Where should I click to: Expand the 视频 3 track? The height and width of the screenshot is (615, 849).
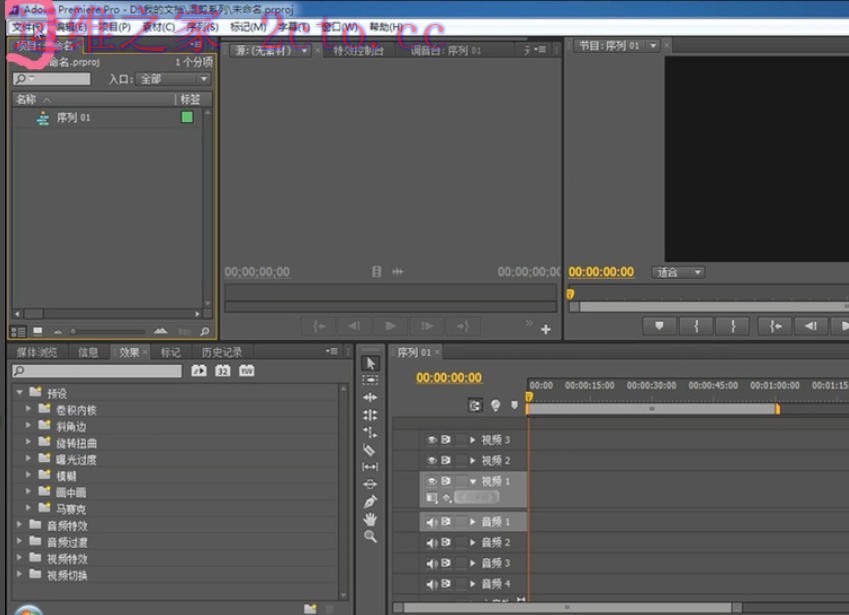473,440
